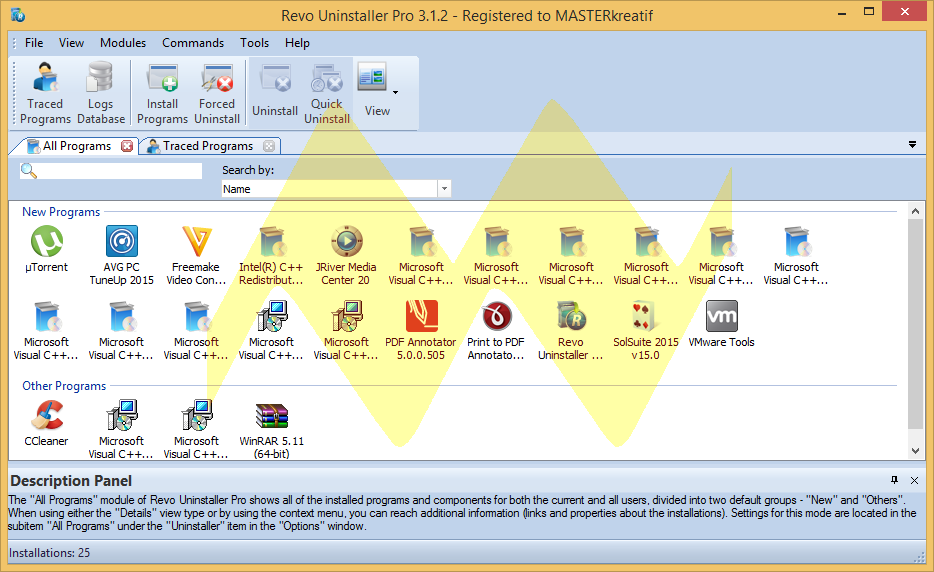934x572 pixels.
Task: Open the Commands menu
Action: click(193, 43)
